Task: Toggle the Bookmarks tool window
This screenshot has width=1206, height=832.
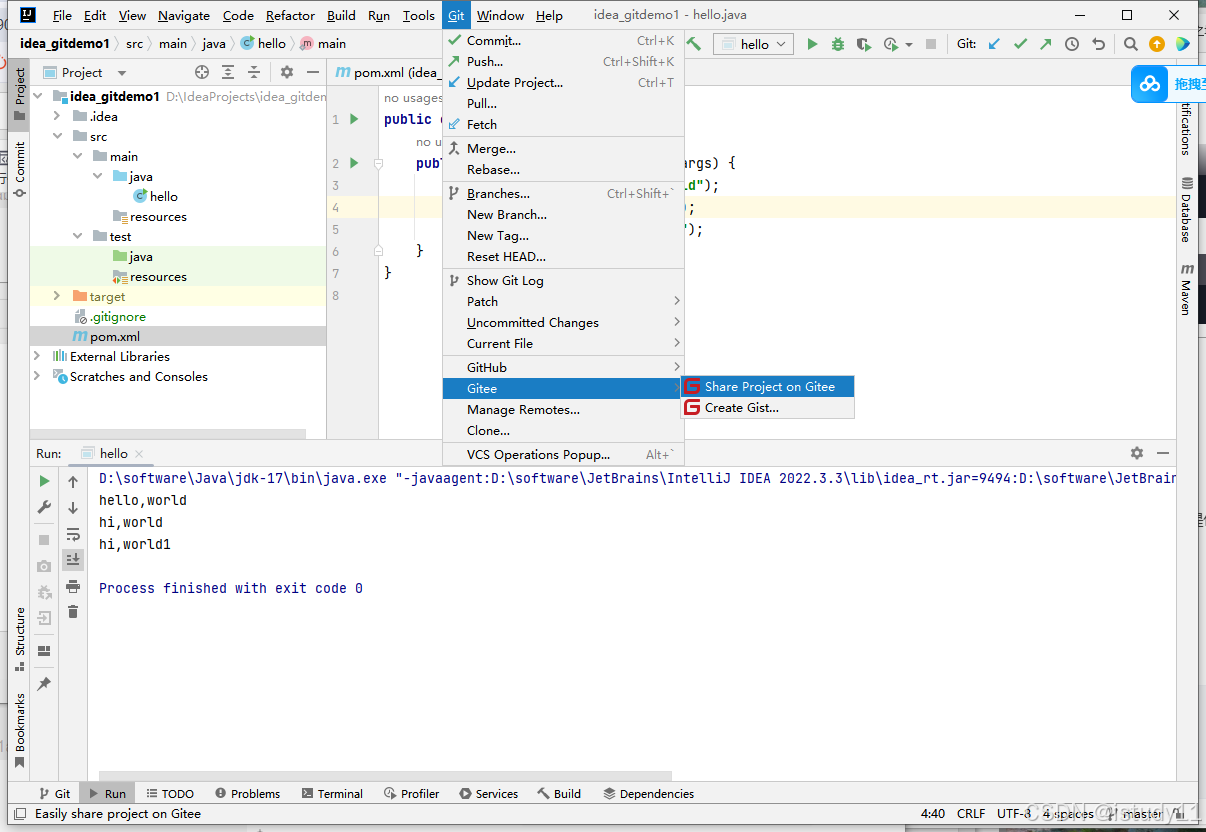Action: (x=19, y=731)
